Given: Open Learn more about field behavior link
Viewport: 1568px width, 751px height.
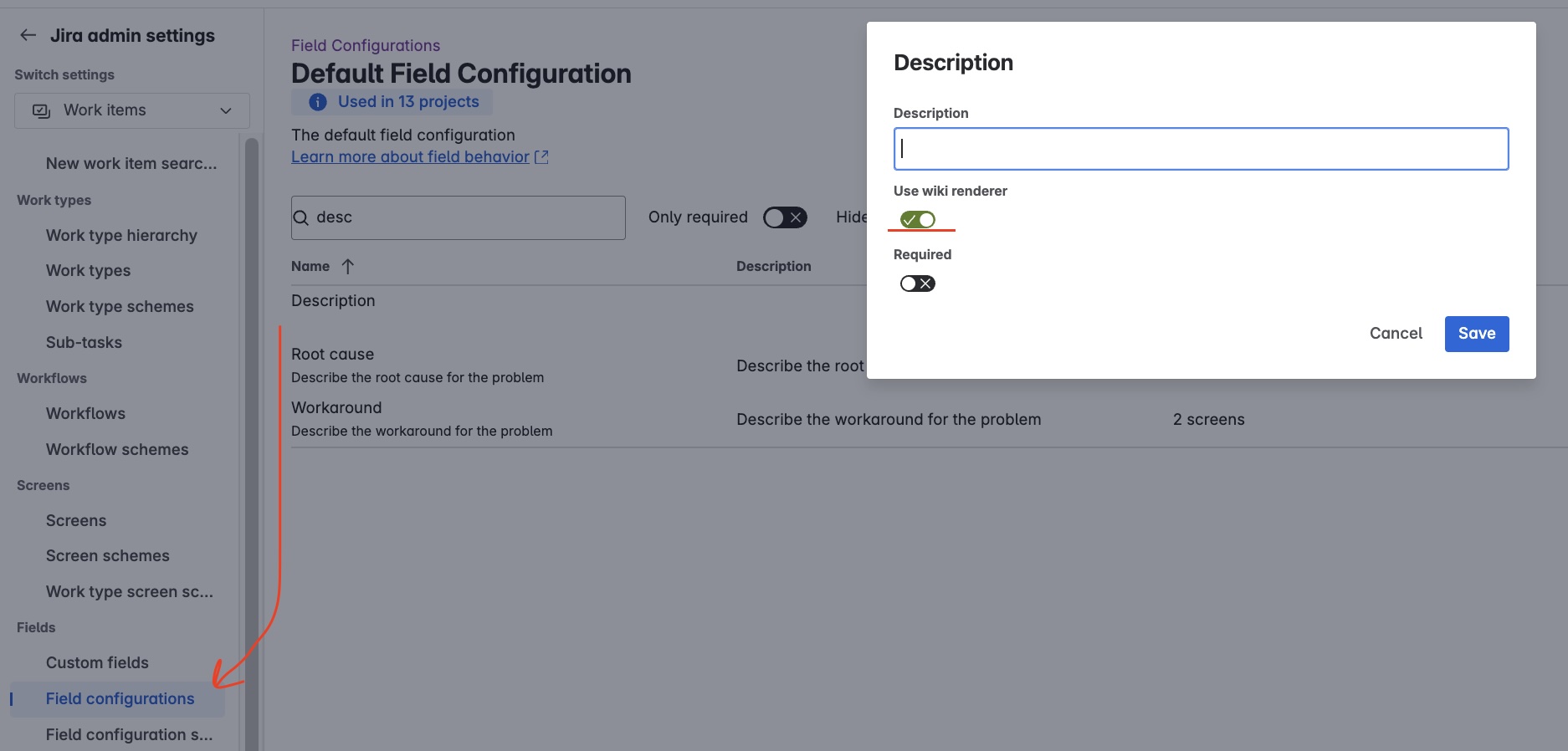Looking at the screenshot, I should [x=409, y=156].
